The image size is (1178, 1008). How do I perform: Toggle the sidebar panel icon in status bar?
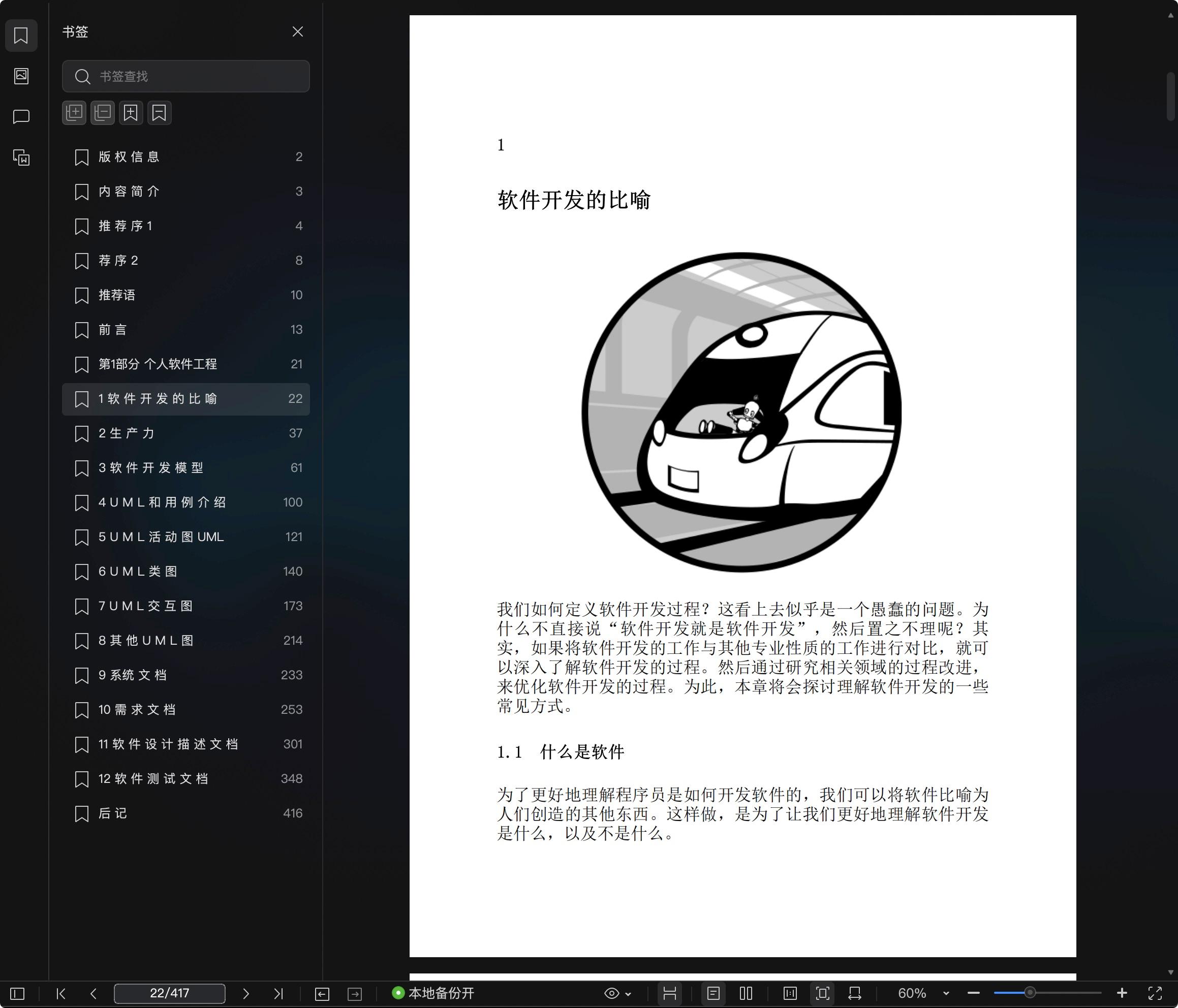18,993
